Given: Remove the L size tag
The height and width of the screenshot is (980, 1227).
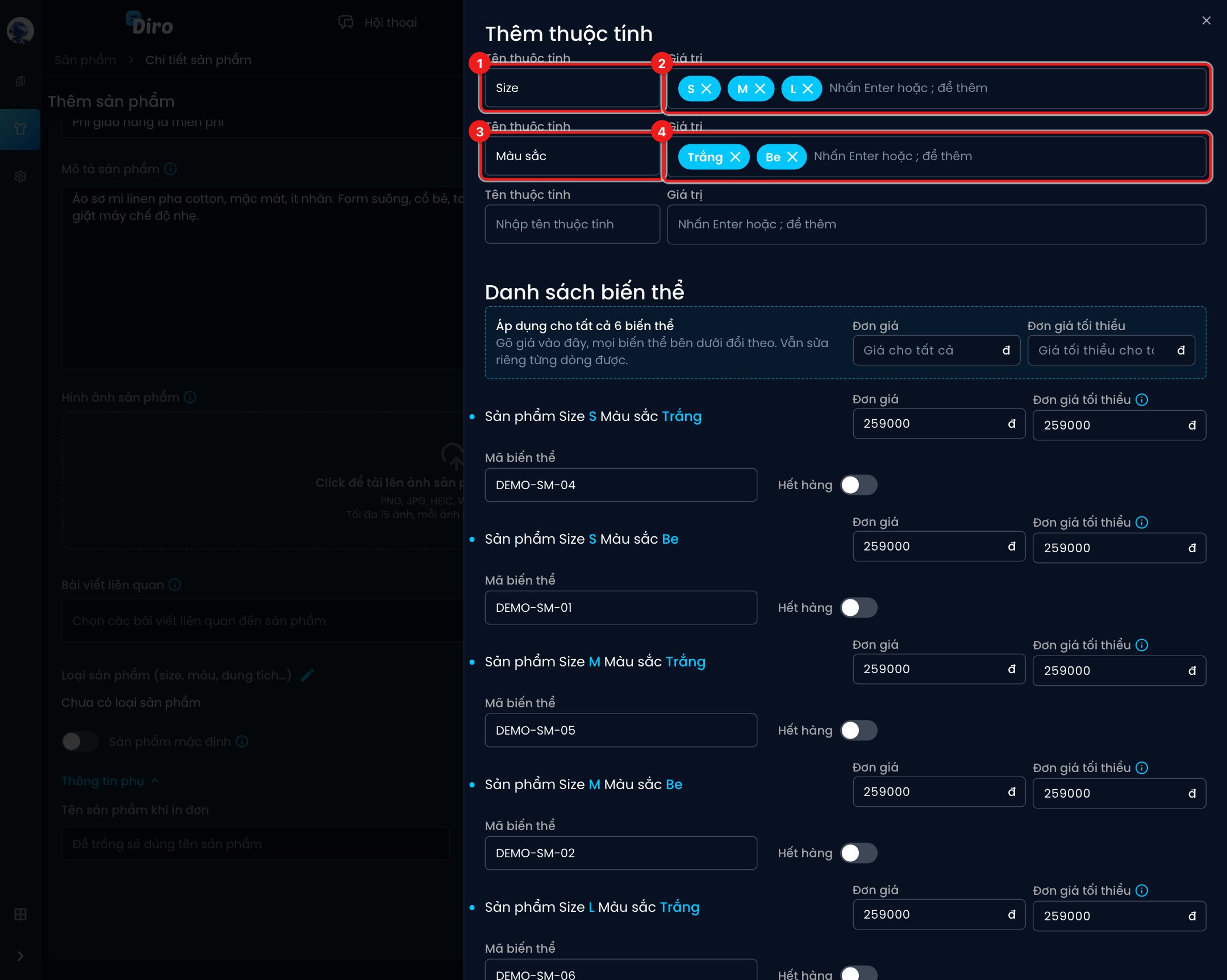Looking at the screenshot, I should point(808,89).
